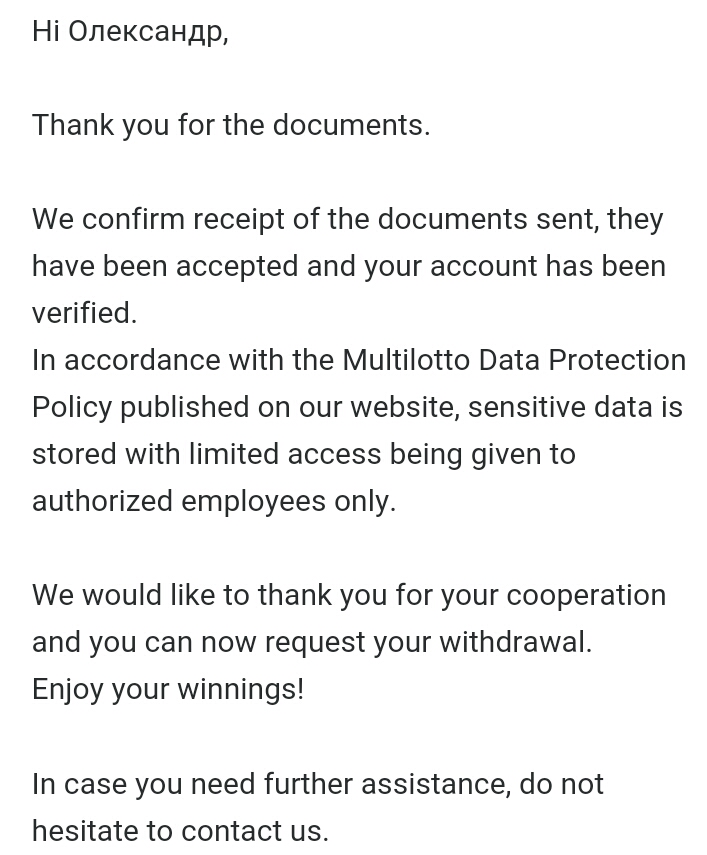Click the phrase 'request your withdrawal.'

[x=428, y=642]
